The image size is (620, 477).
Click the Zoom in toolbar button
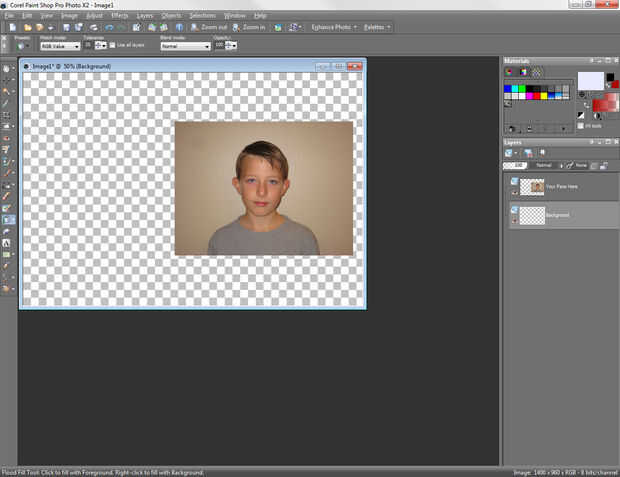pyautogui.click(x=248, y=27)
